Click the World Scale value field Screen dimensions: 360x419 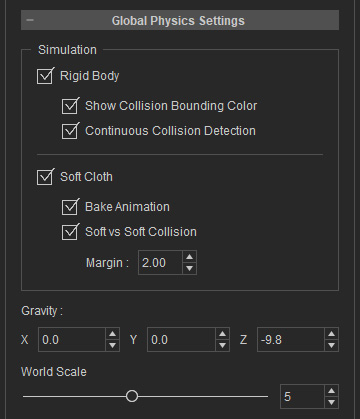(302, 396)
